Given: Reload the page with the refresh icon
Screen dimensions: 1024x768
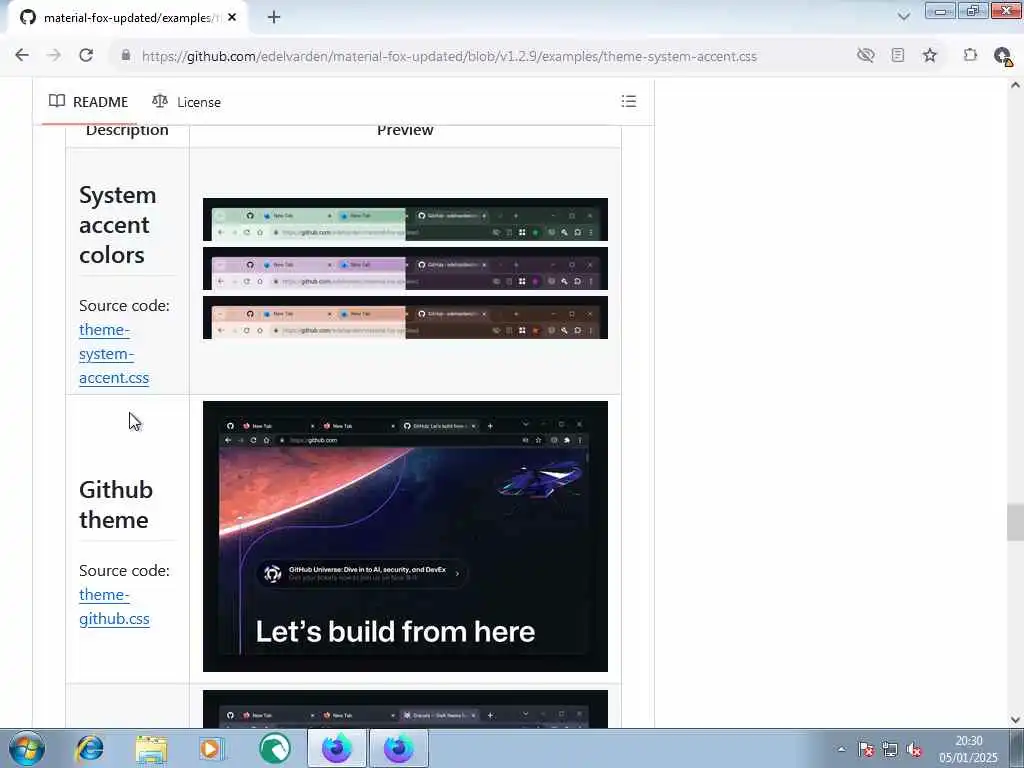Looking at the screenshot, I should pyautogui.click(x=86, y=56).
